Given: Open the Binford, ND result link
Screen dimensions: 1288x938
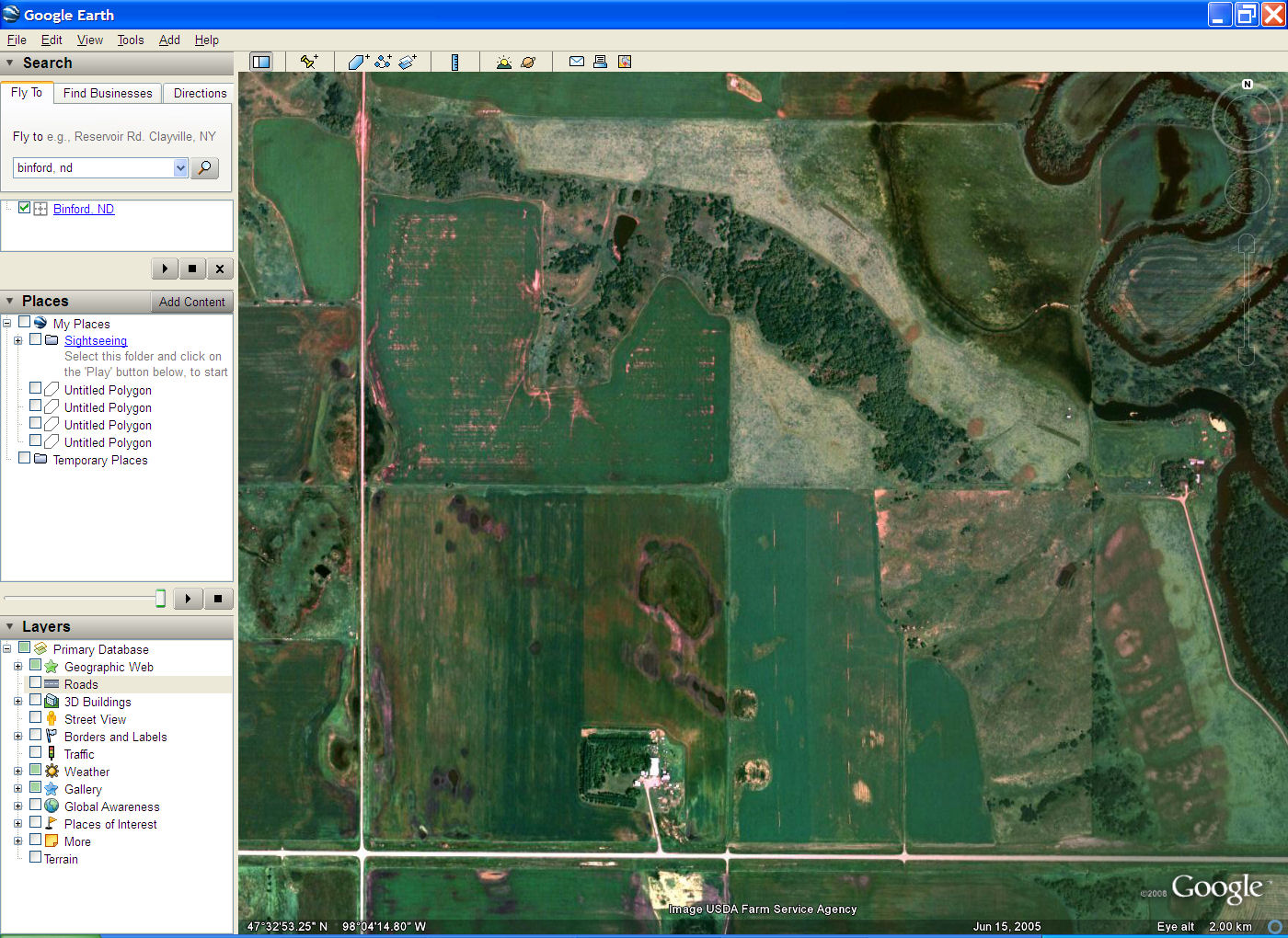Looking at the screenshot, I should 84,209.
